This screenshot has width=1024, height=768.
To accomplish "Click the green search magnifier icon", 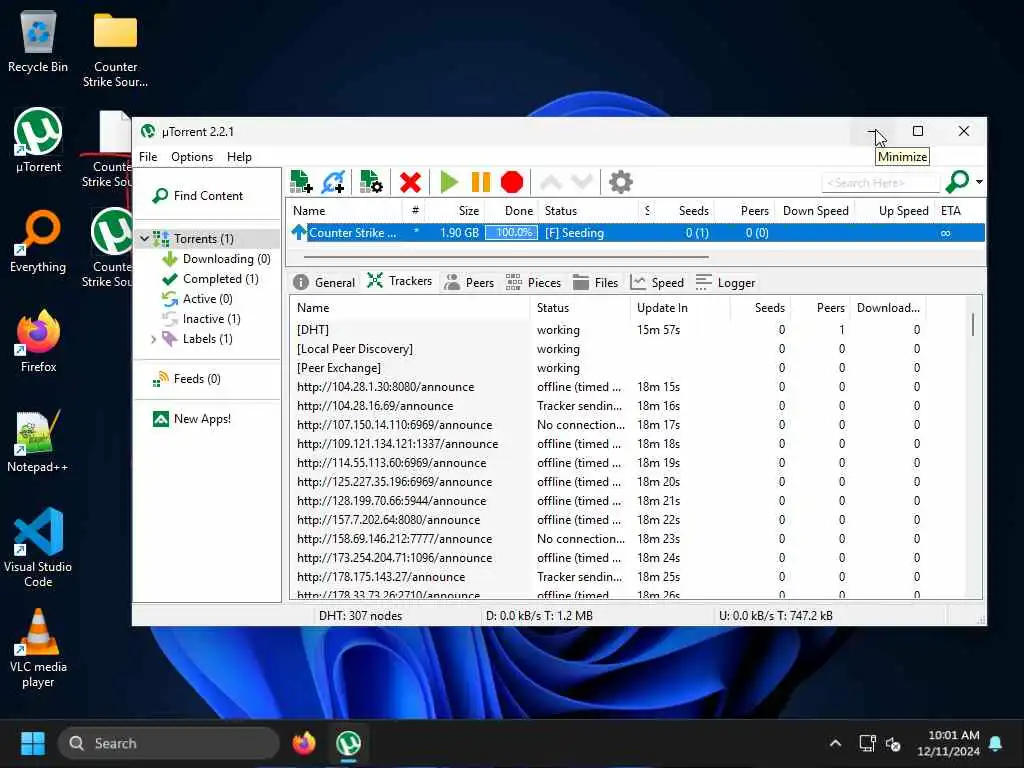I will pyautogui.click(x=957, y=182).
